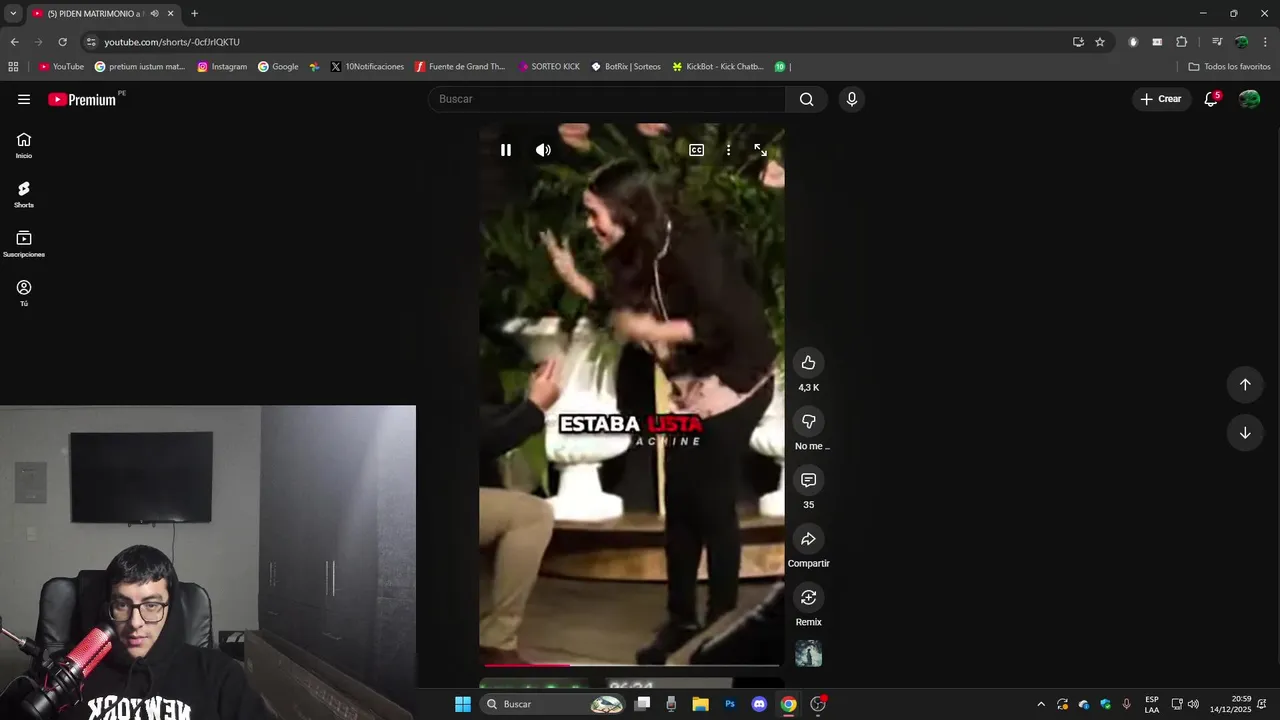The image size is (1280, 720).
Task: Go to the previous Short
Action: point(1245,385)
